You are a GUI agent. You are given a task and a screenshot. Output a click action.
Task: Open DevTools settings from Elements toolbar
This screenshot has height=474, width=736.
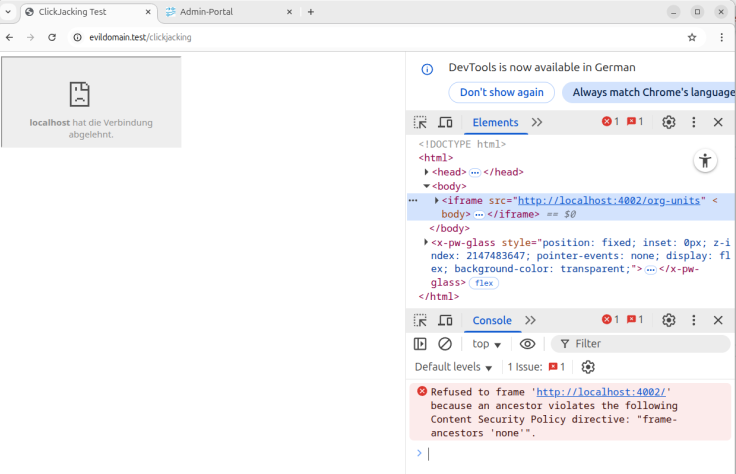(x=668, y=122)
